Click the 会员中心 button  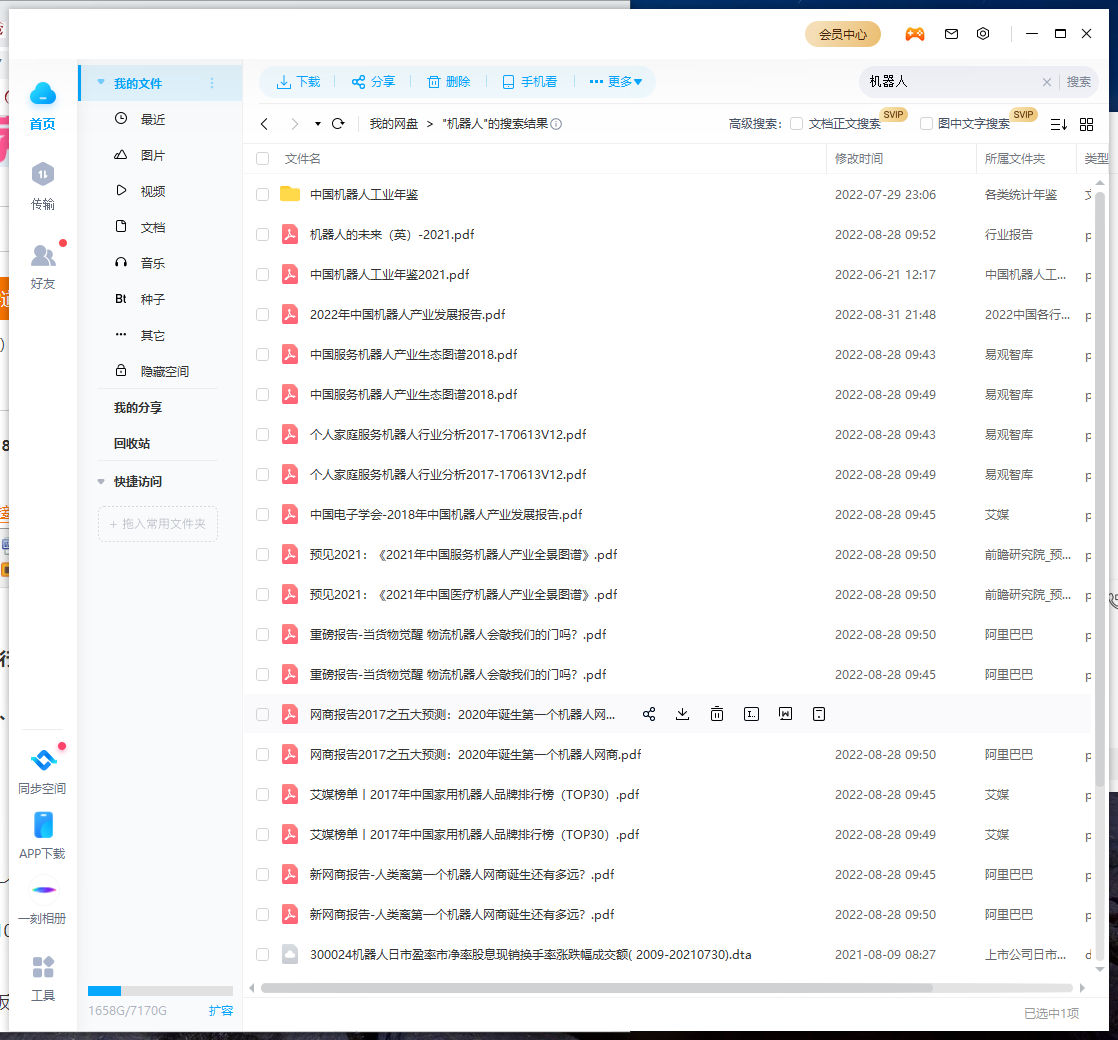(843, 34)
